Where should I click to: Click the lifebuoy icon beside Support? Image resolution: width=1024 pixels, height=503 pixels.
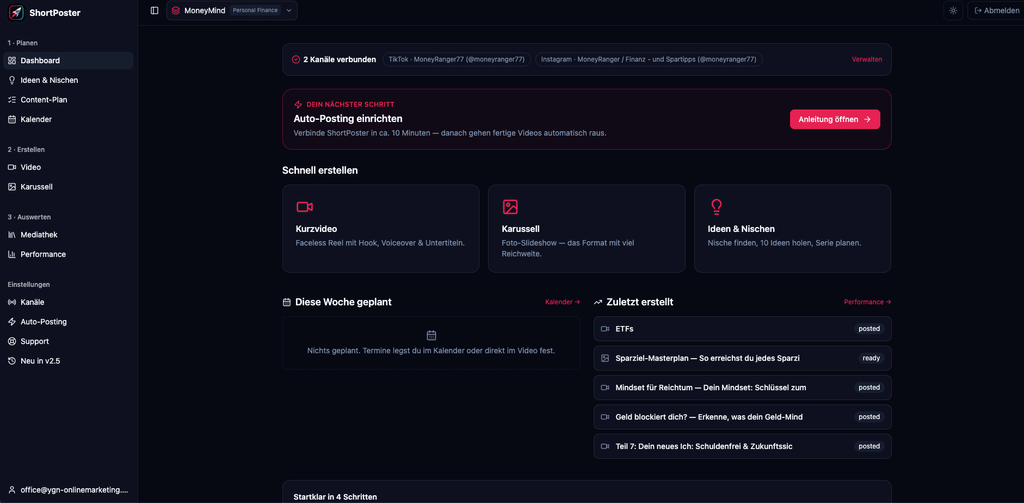12,342
